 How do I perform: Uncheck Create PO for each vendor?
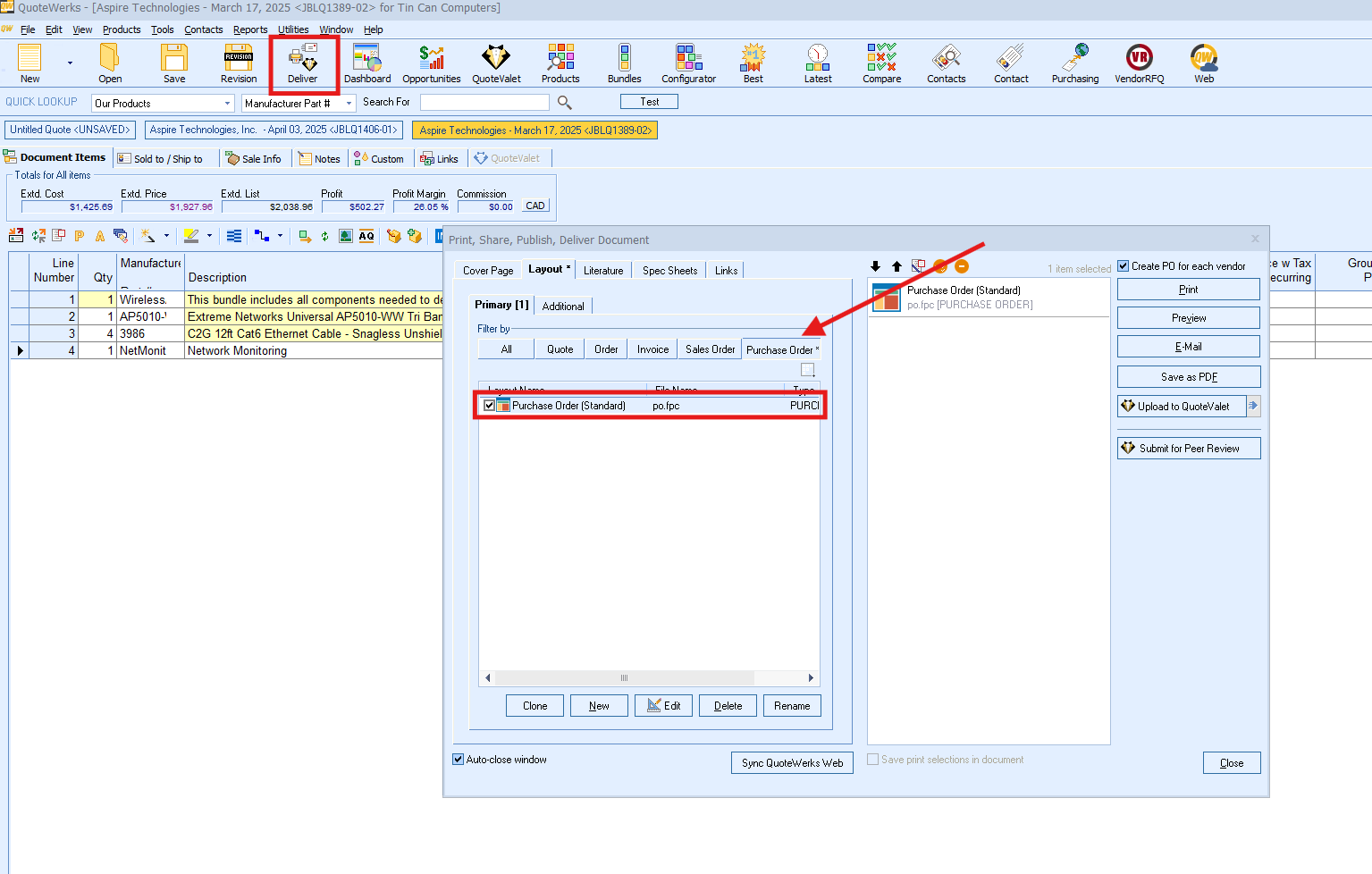pyautogui.click(x=1124, y=266)
